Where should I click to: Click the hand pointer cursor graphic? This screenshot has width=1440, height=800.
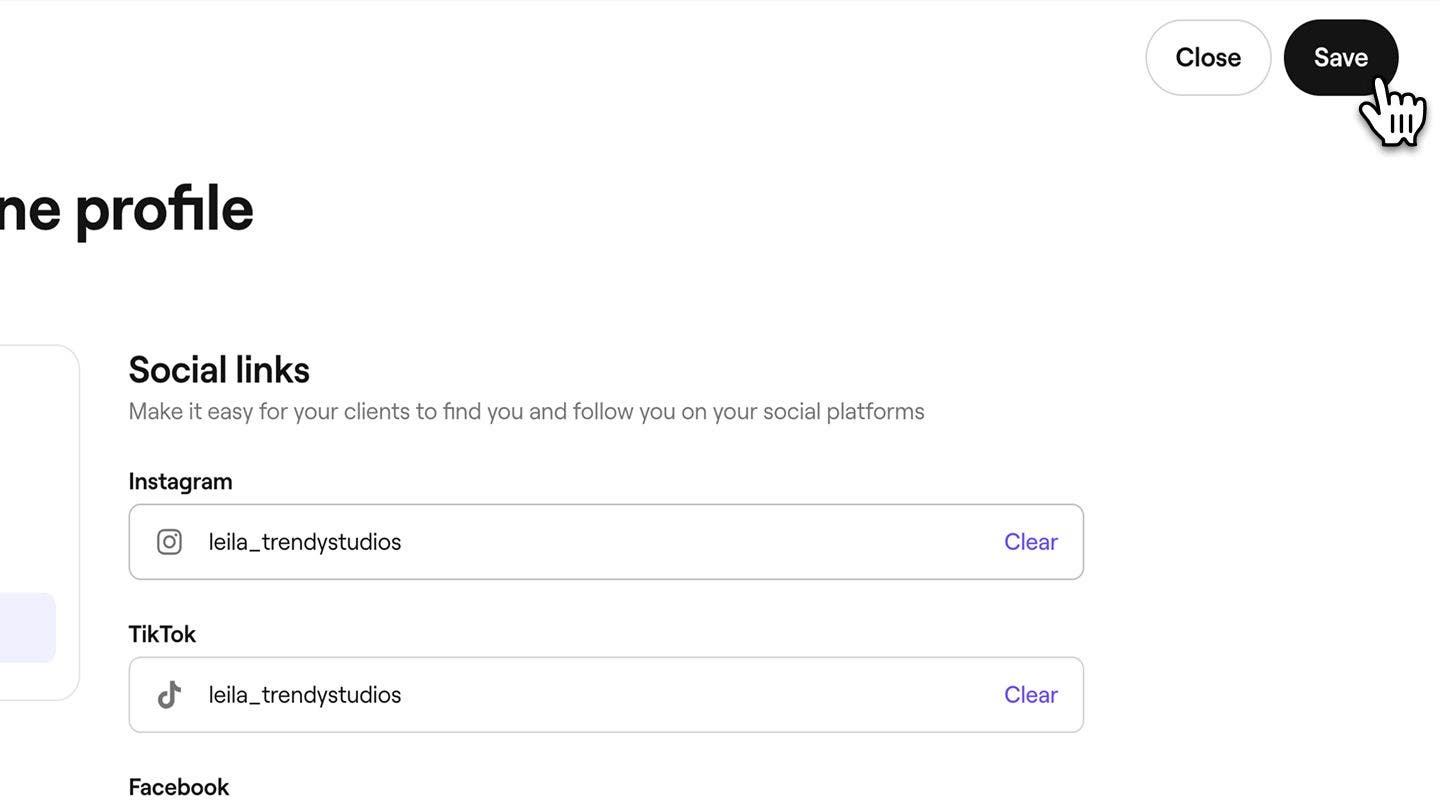(x=1395, y=113)
